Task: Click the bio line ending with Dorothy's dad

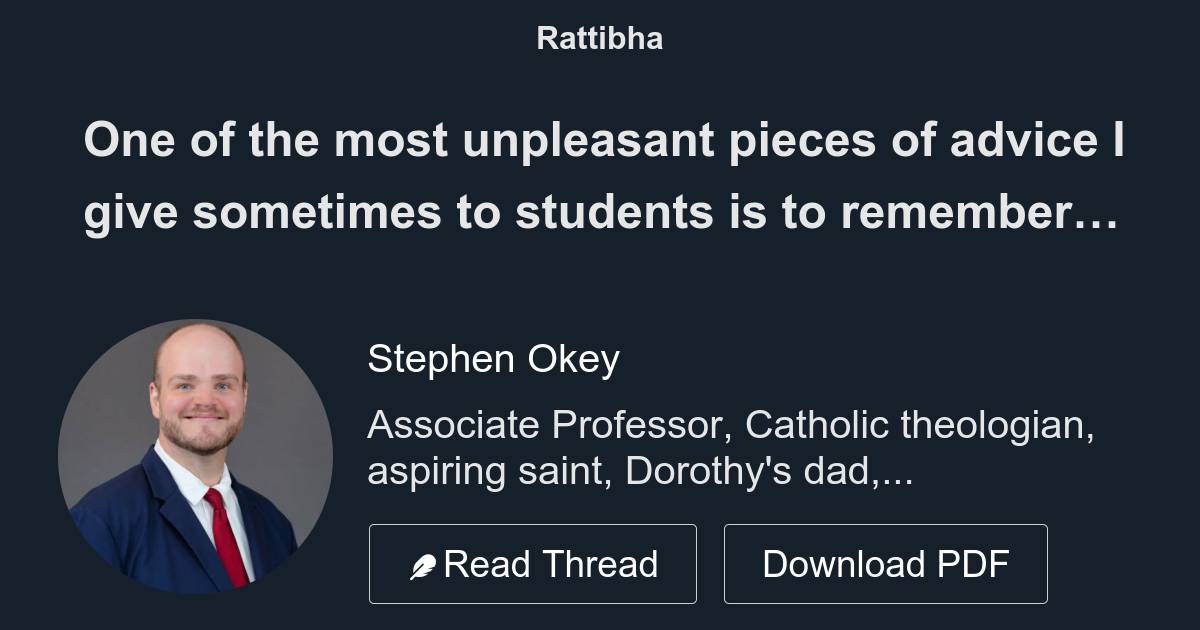Action: click(x=643, y=468)
